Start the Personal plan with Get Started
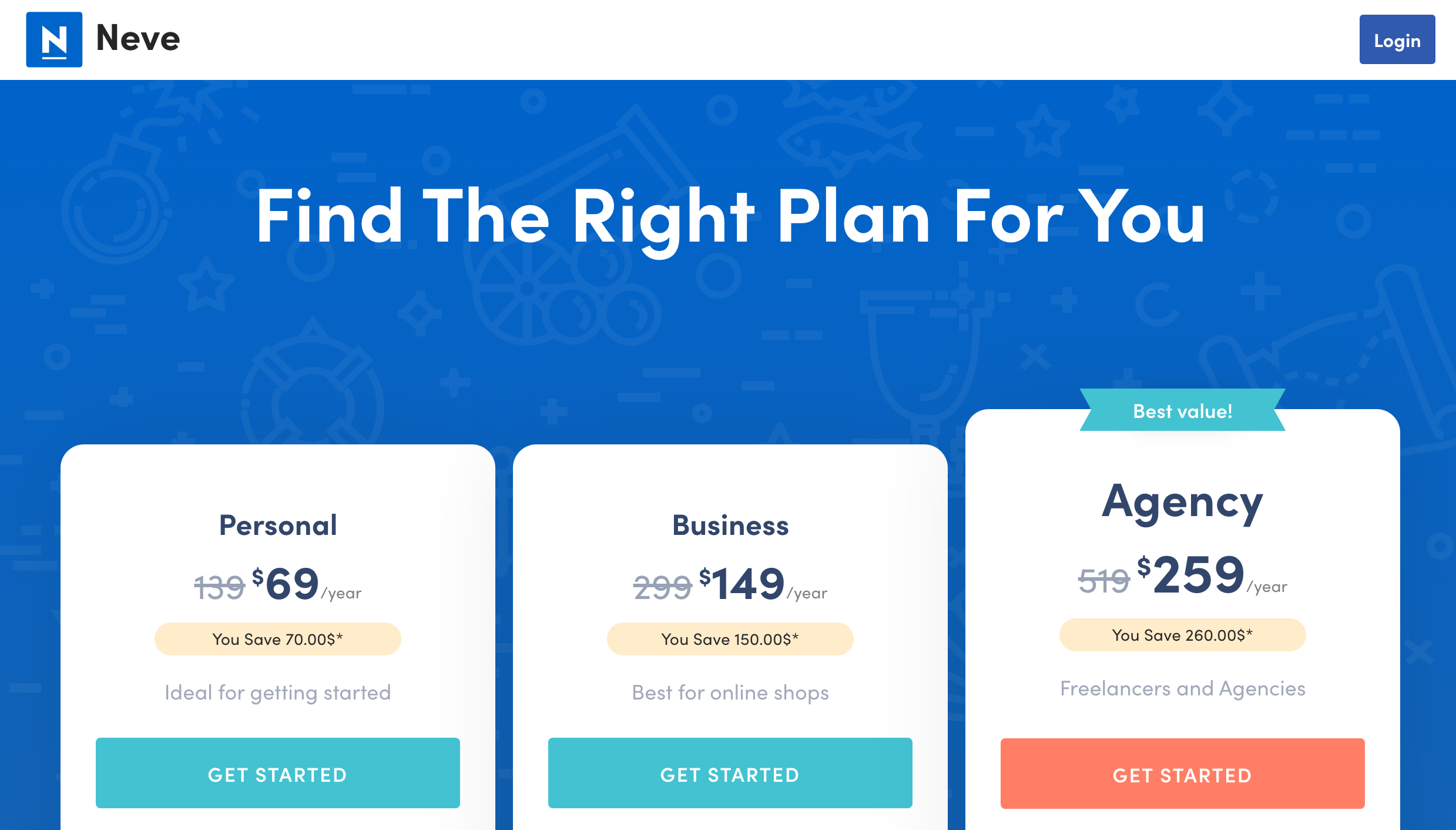The image size is (1456, 830). tap(277, 773)
